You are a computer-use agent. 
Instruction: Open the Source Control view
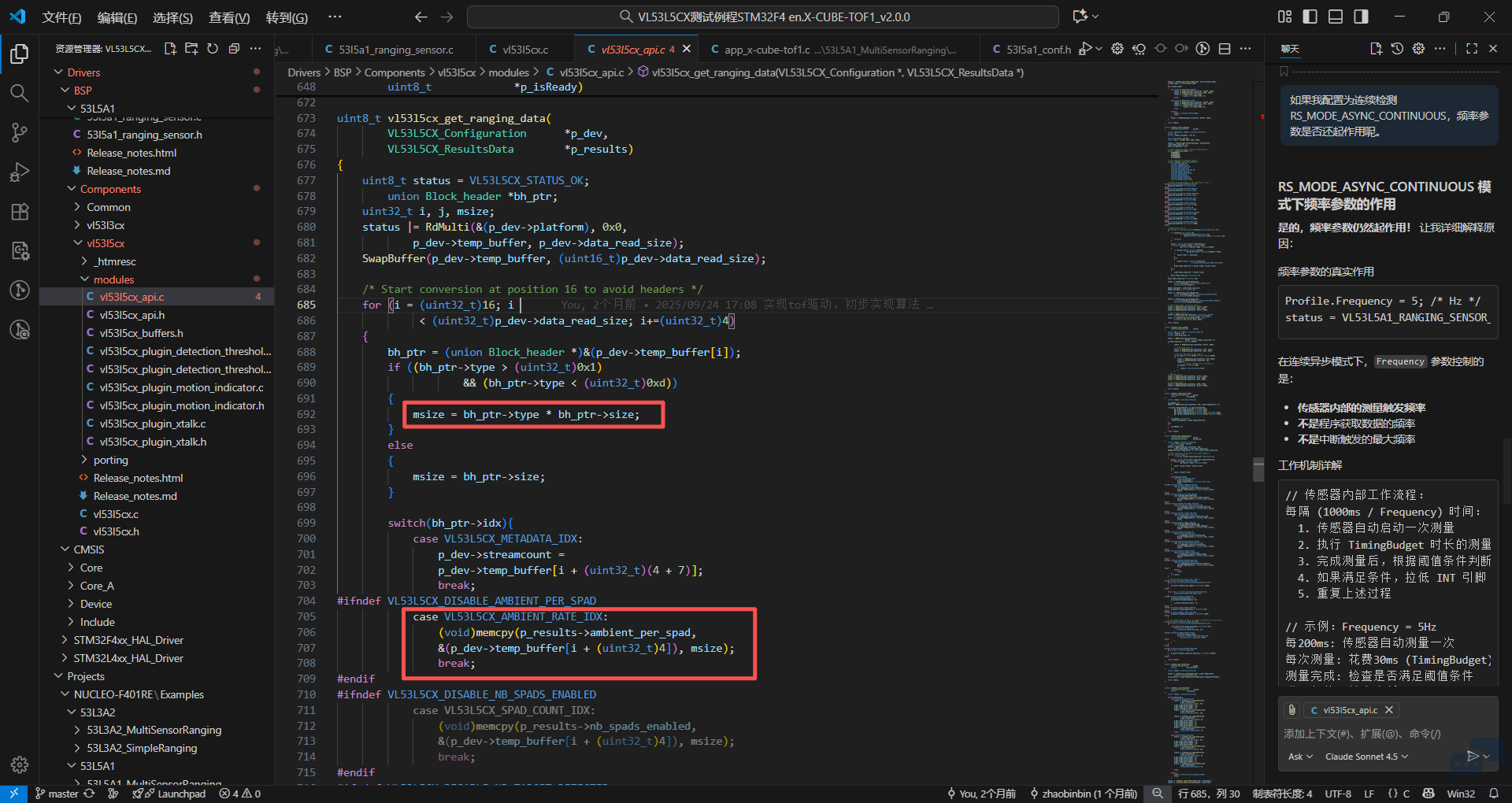click(19, 133)
